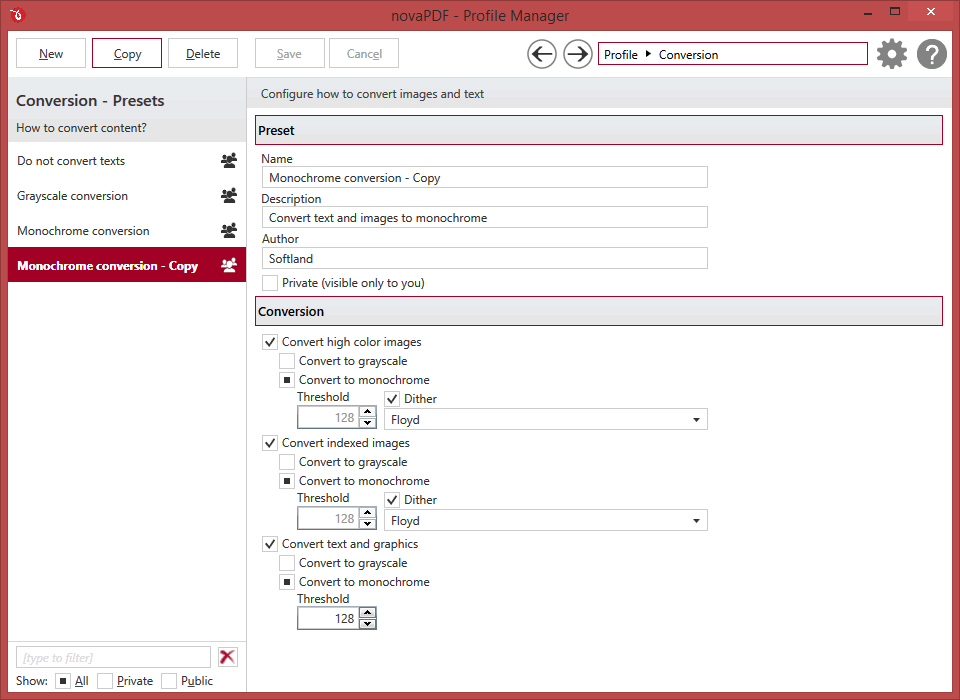The width and height of the screenshot is (960, 700).
Task: Select Convert to grayscale under text and graphics
Action: [287, 563]
